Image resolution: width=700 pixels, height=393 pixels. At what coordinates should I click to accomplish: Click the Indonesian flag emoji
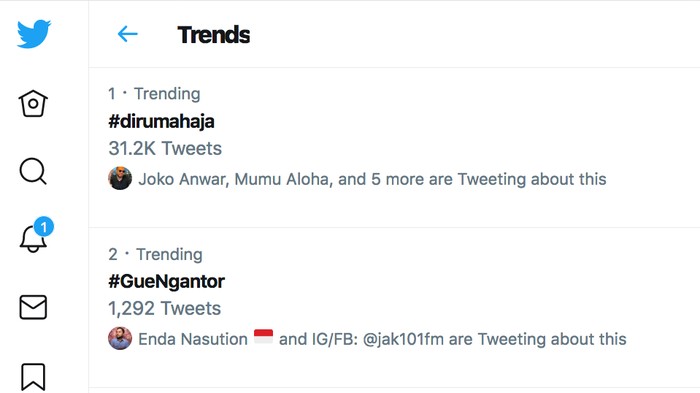[x=263, y=336]
